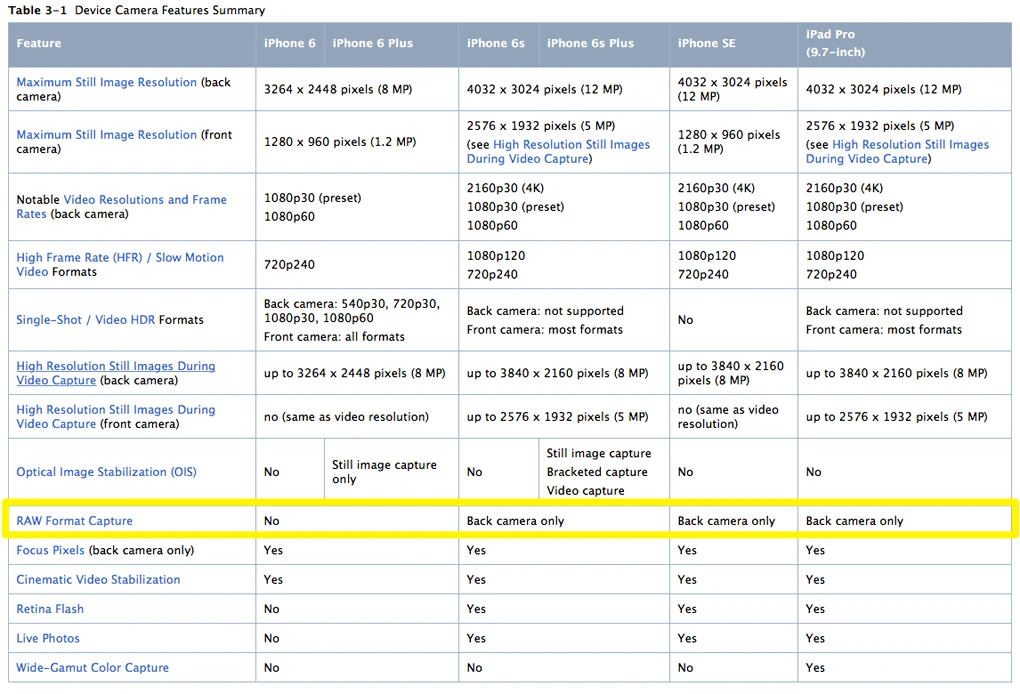1020x694 pixels.
Task: Open Maximum Still Image Resolution front camera link
Action: [107, 135]
